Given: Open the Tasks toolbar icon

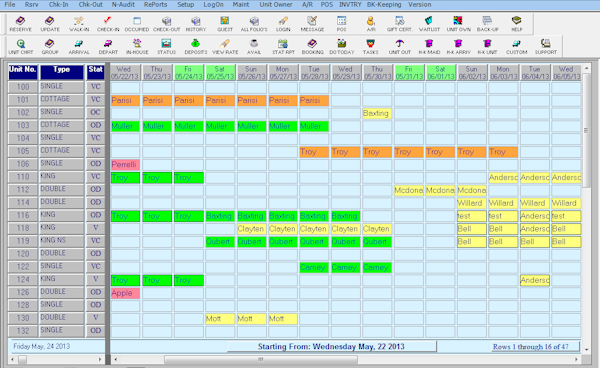Looking at the screenshot, I should (370, 47).
